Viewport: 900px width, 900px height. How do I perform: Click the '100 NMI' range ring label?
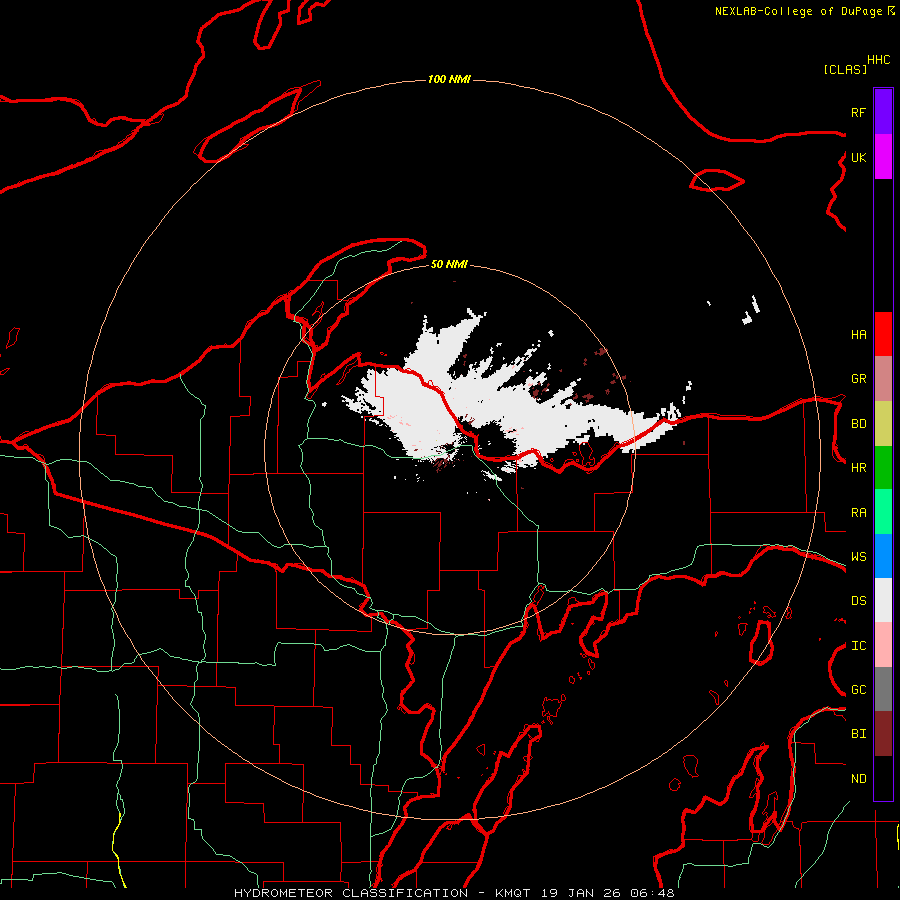click(x=449, y=79)
